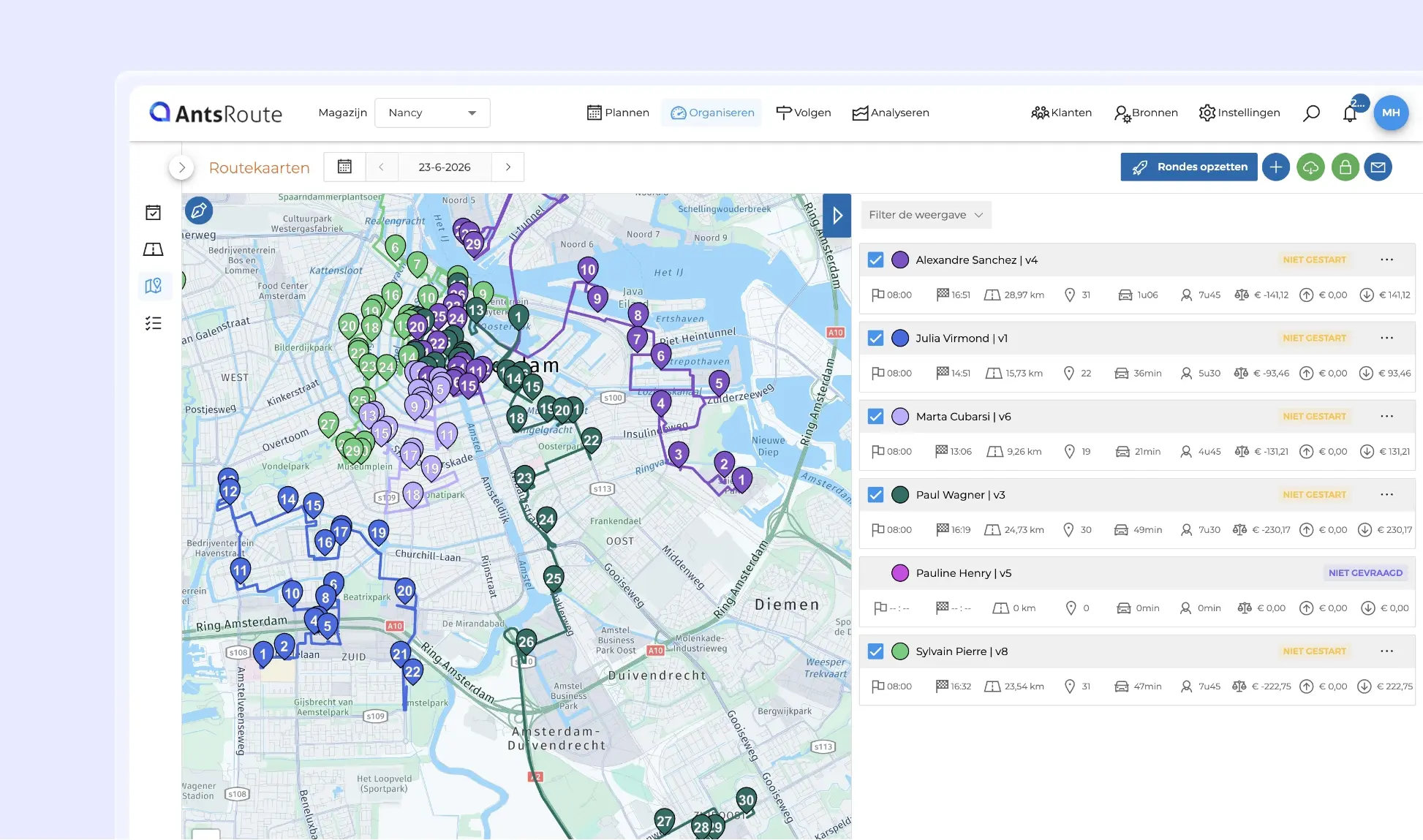Click dark green marker 25 on map
The width and height of the screenshot is (1423, 840).
(554, 578)
